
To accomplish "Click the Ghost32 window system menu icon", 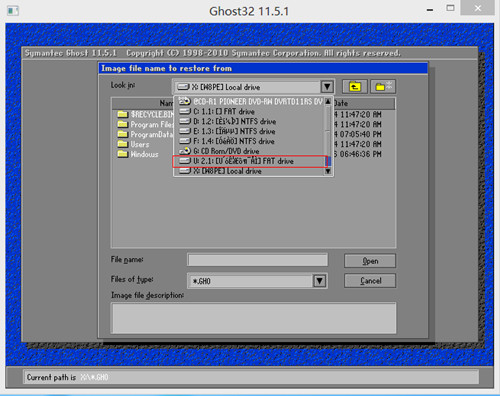I will pos(13,11).
